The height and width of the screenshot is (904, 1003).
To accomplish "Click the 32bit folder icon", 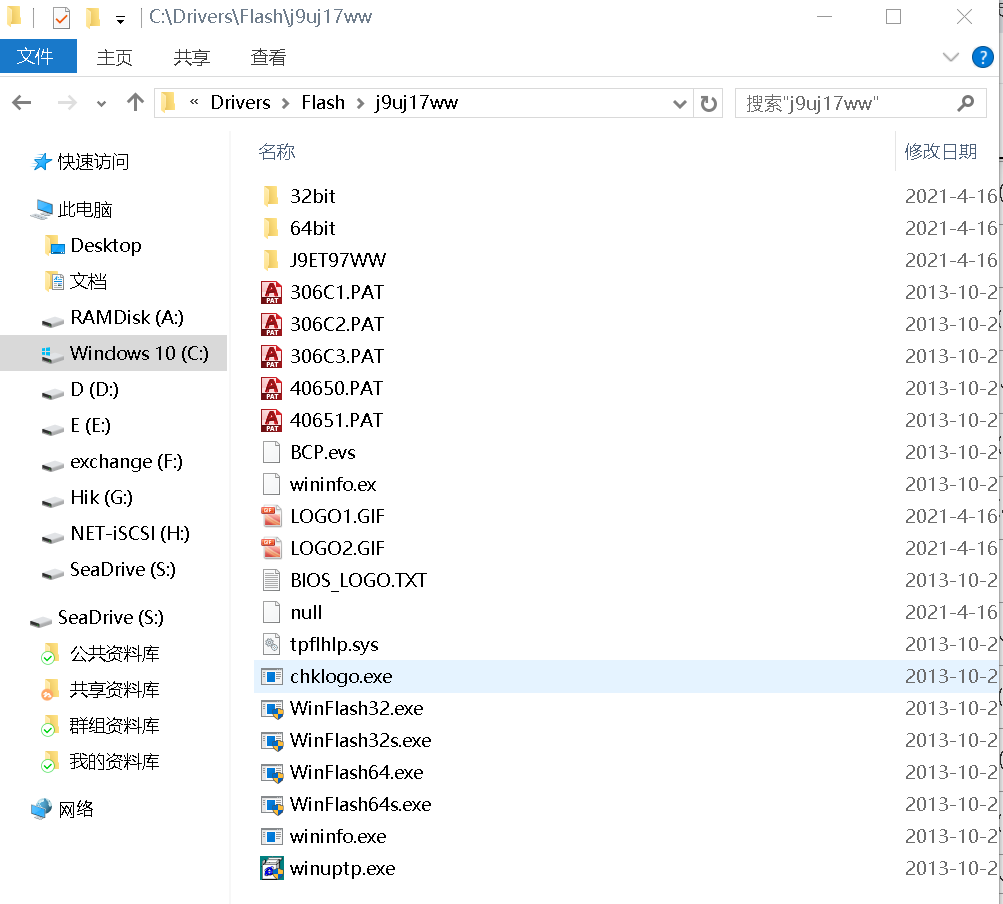I will click(x=271, y=196).
